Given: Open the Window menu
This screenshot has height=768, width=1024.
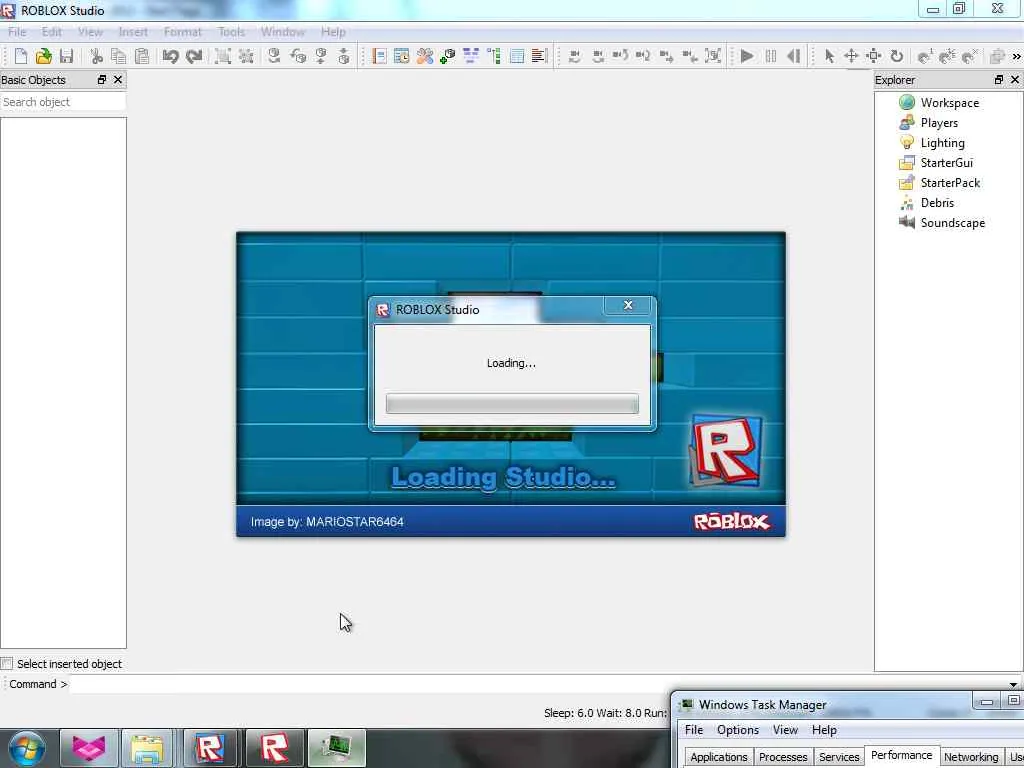Looking at the screenshot, I should 283,31.
